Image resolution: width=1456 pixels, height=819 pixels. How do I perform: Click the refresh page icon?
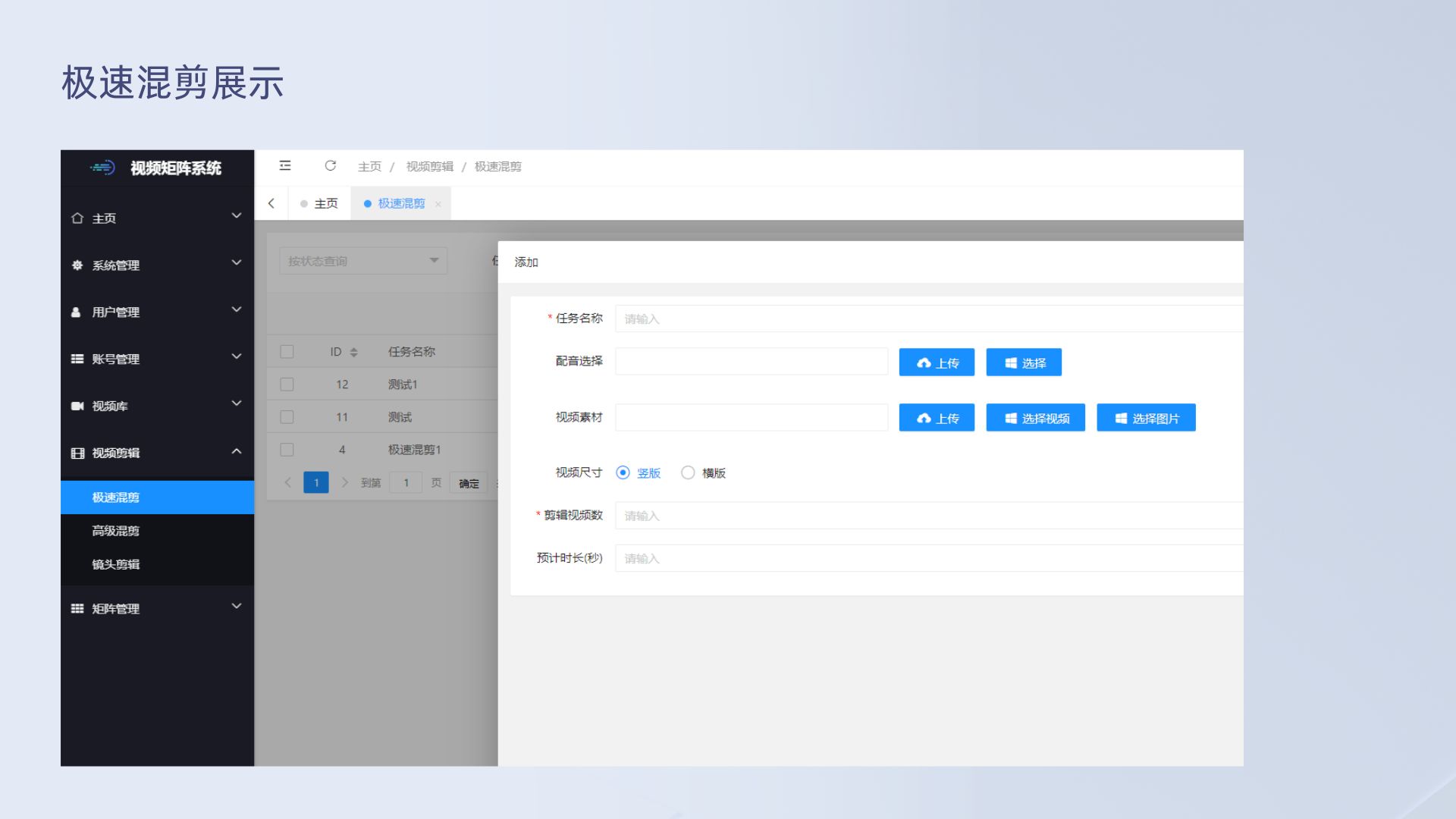point(330,165)
